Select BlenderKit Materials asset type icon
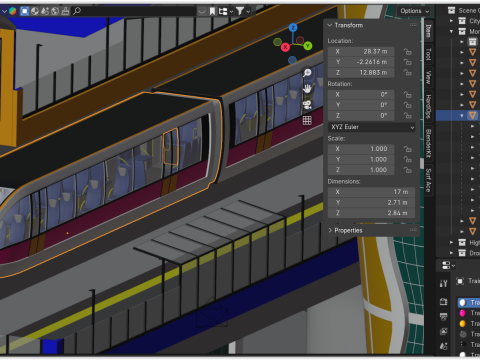Image resolution: width=480 pixels, height=360 pixels. pyautogui.click(x=35, y=11)
